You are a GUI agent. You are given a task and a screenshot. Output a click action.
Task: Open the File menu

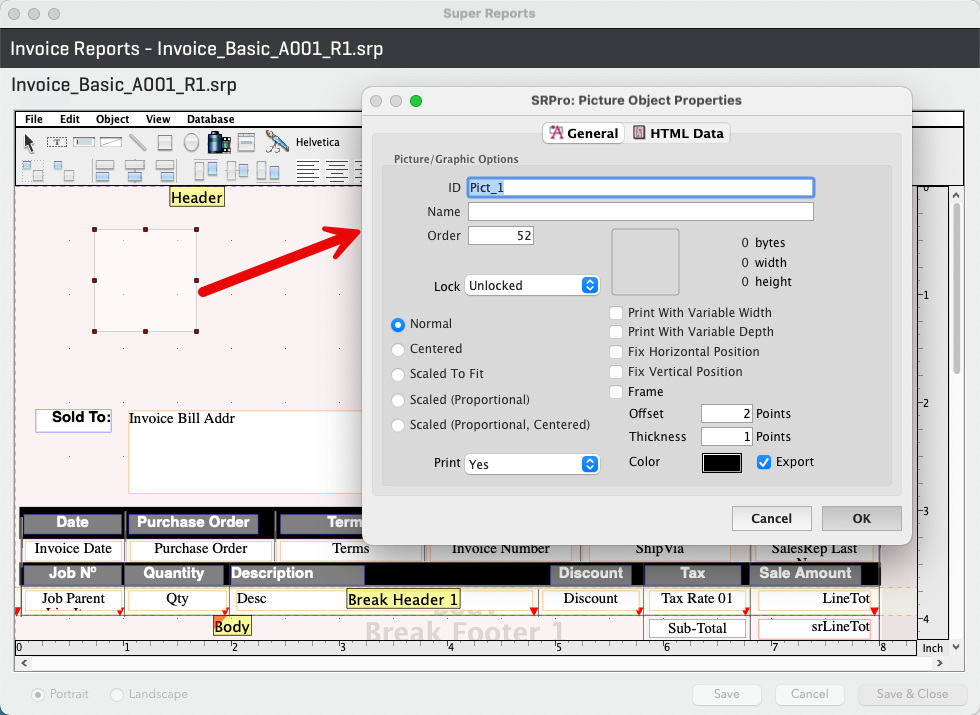pyautogui.click(x=34, y=119)
